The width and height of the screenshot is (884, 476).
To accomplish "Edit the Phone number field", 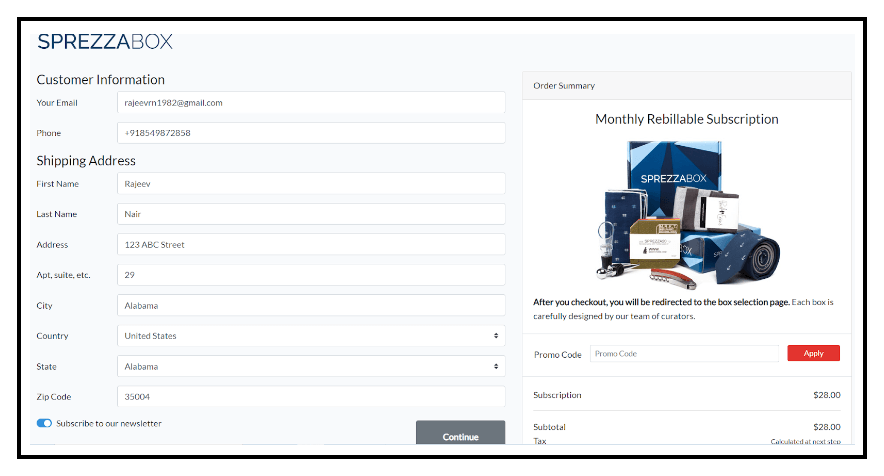I will click(311, 133).
